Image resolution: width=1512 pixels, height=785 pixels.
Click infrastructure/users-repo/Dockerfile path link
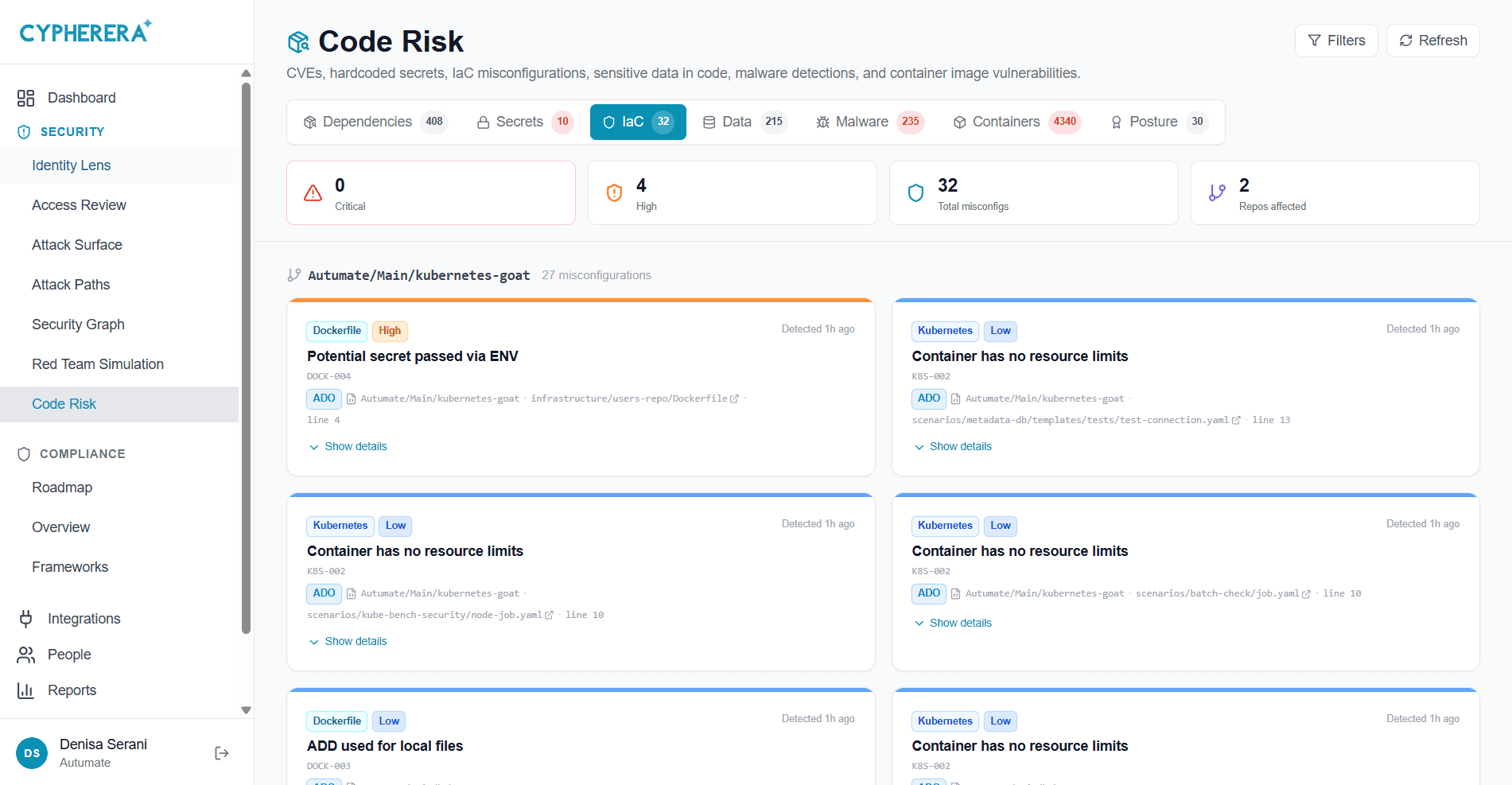(629, 399)
